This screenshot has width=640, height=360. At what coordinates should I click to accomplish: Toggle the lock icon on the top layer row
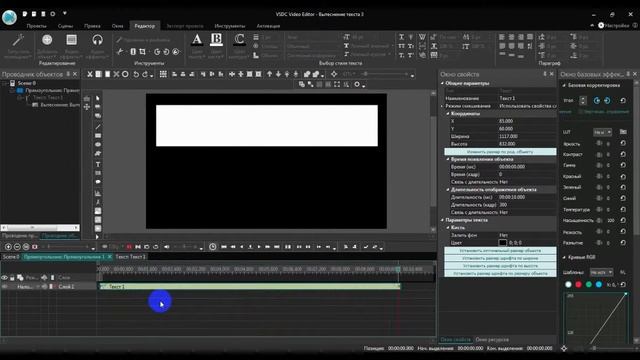pyautogui.click(x=12, y=278)
